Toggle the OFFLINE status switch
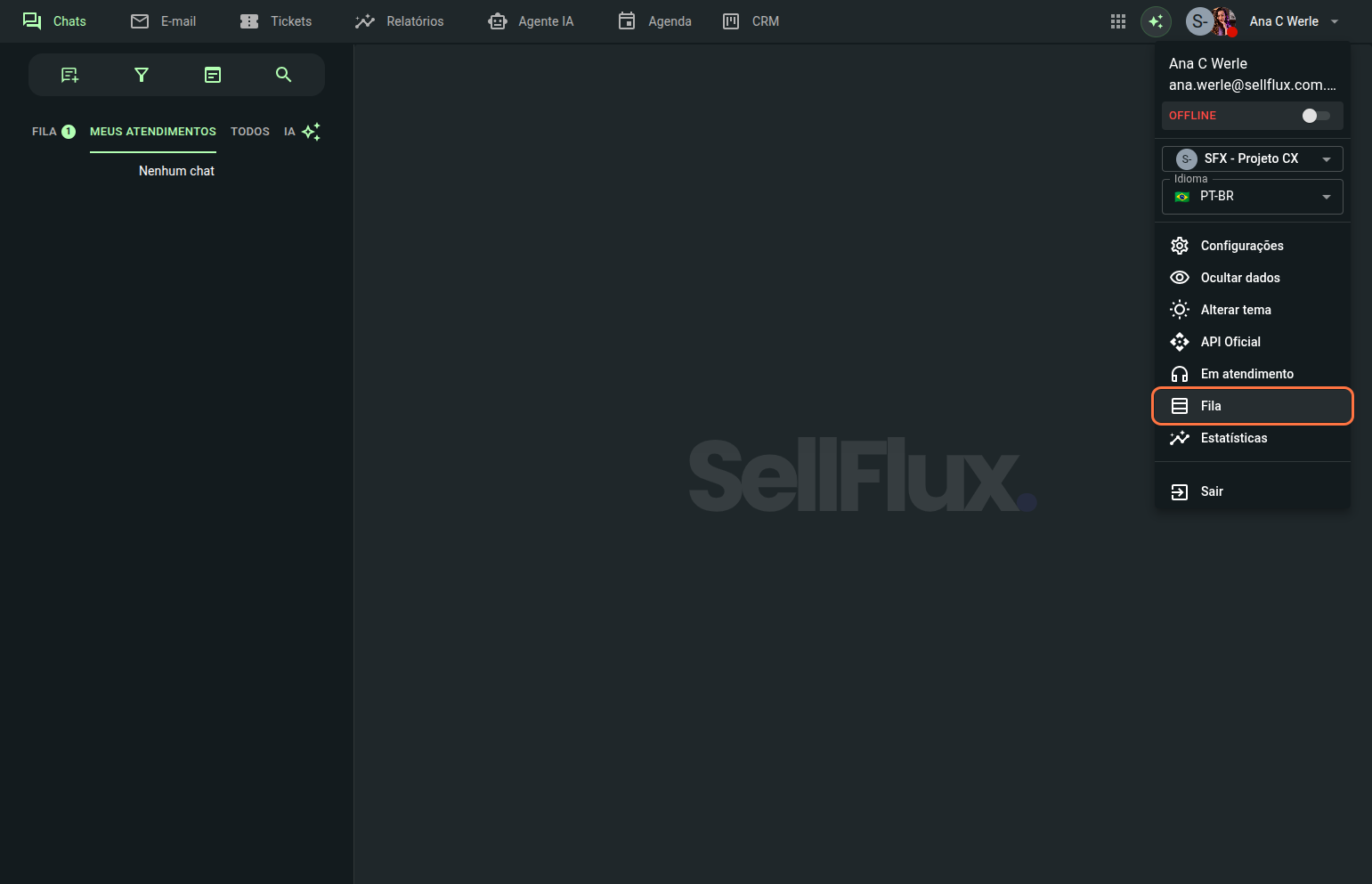Viewport: 1372px width, 884px height. pos(1315,116)
